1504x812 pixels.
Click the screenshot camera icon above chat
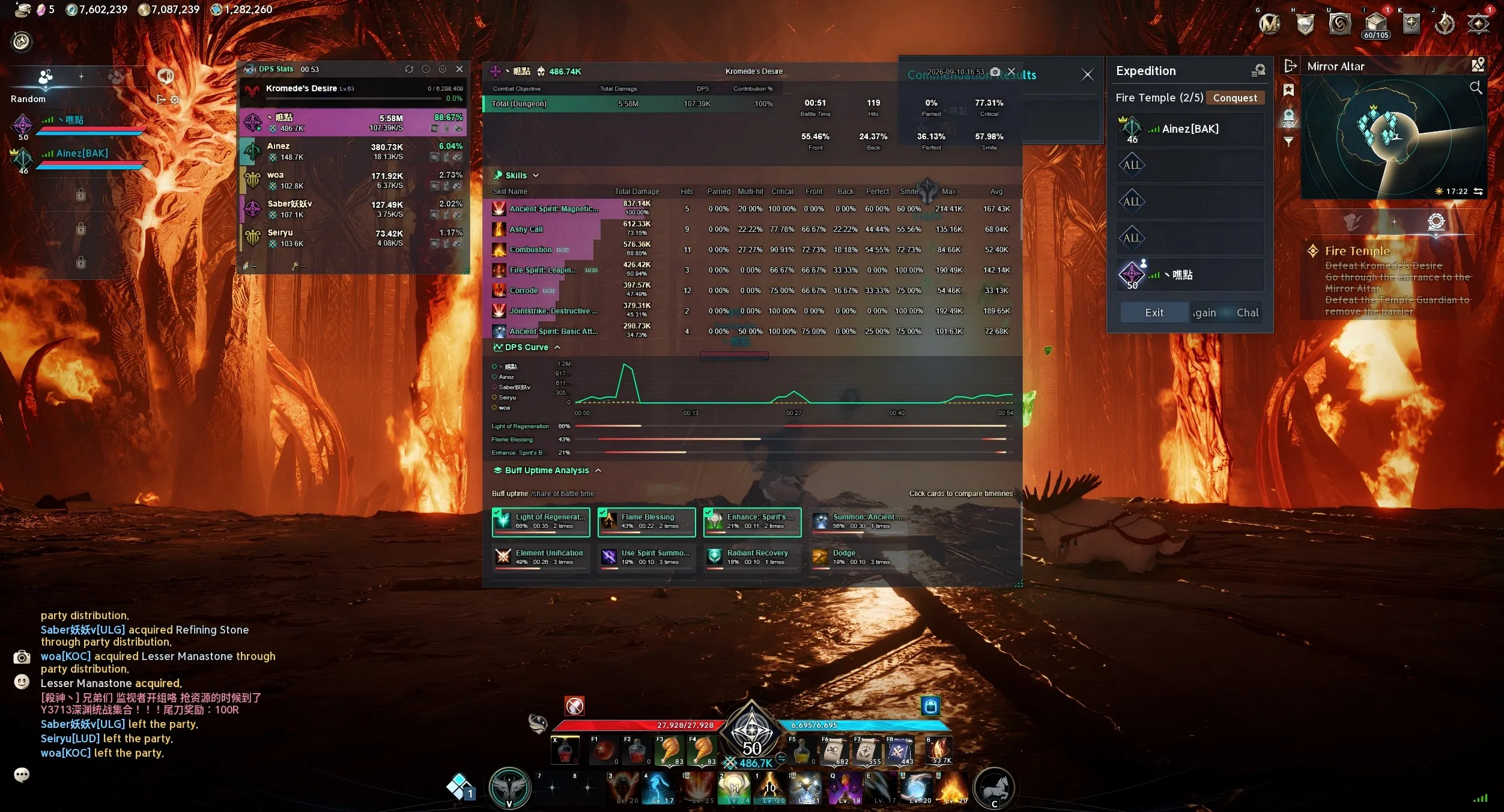coord(22,657)
